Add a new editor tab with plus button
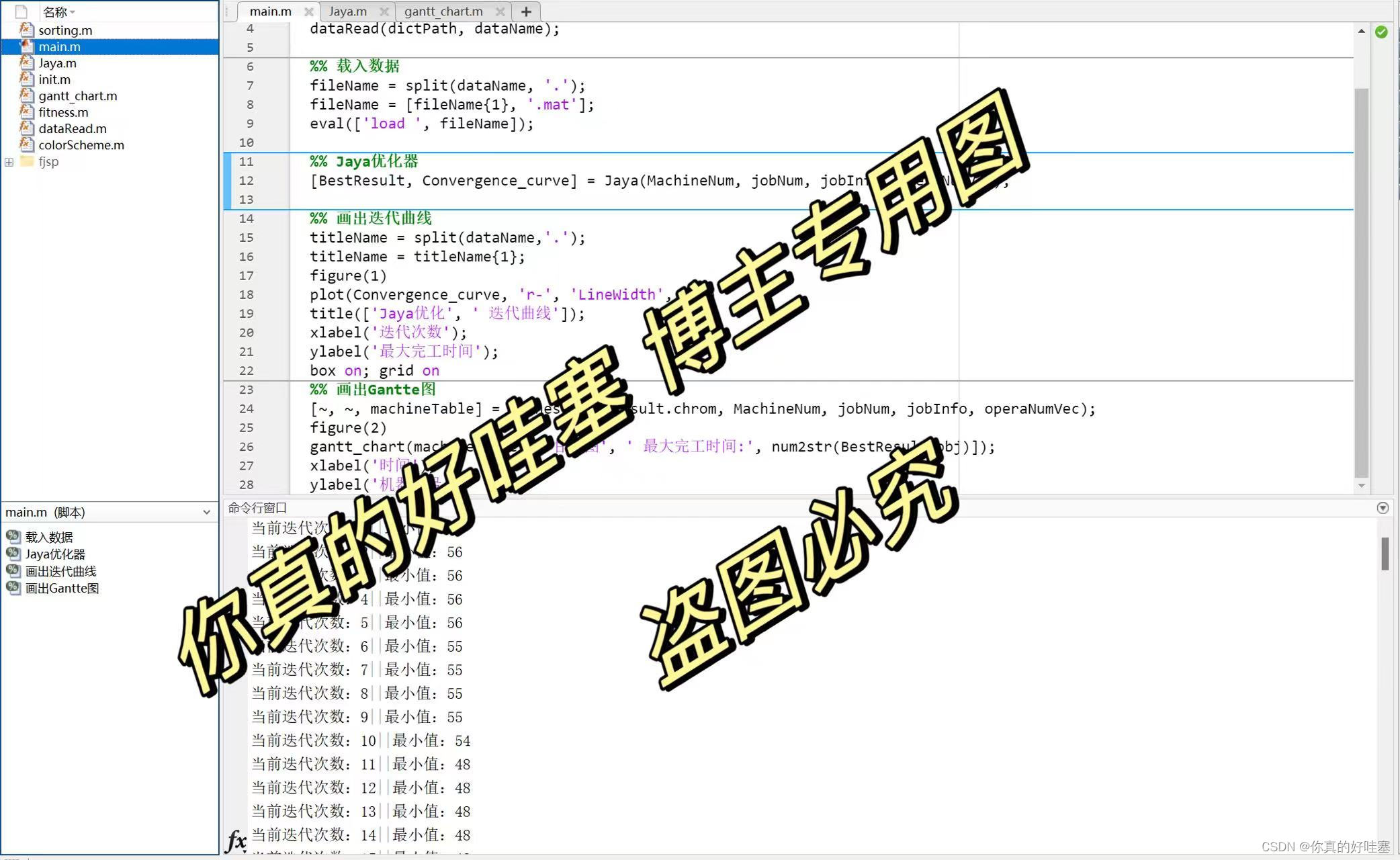This screenshot has width=1400, height=860. point(526,11)
